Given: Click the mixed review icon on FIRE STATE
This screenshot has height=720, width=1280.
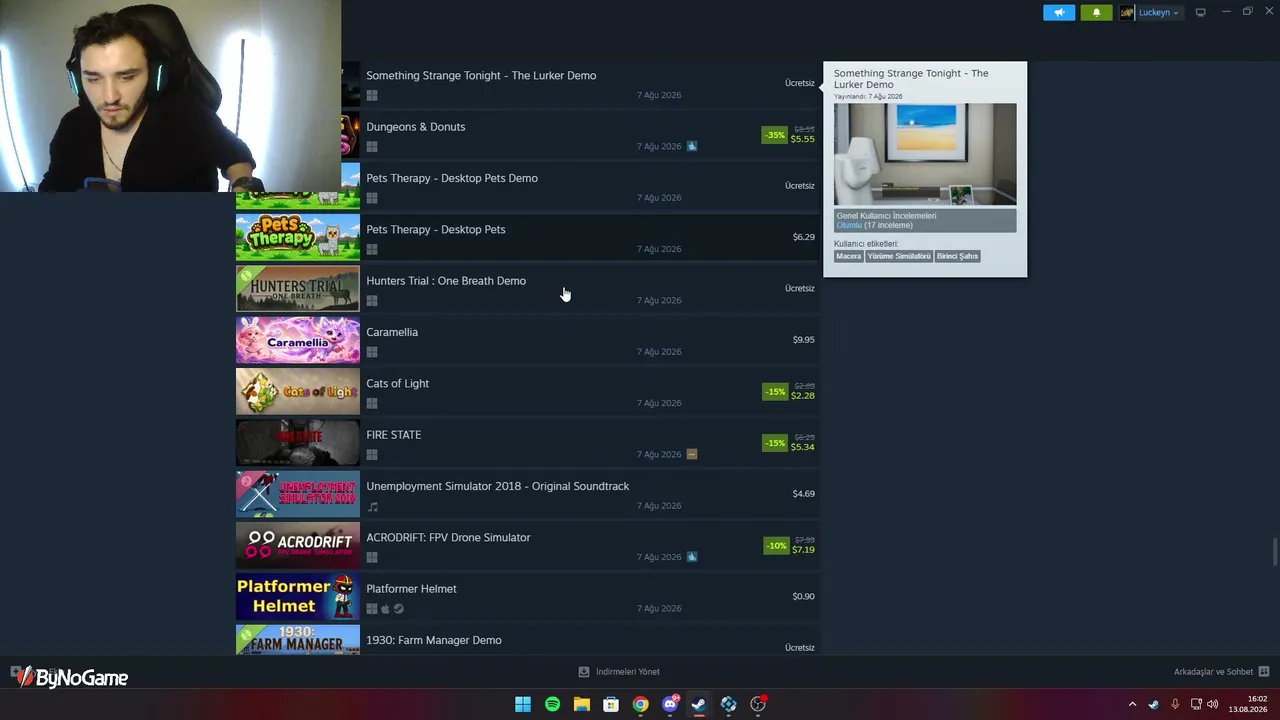Looking at the screenshot, I should [691, 454].
